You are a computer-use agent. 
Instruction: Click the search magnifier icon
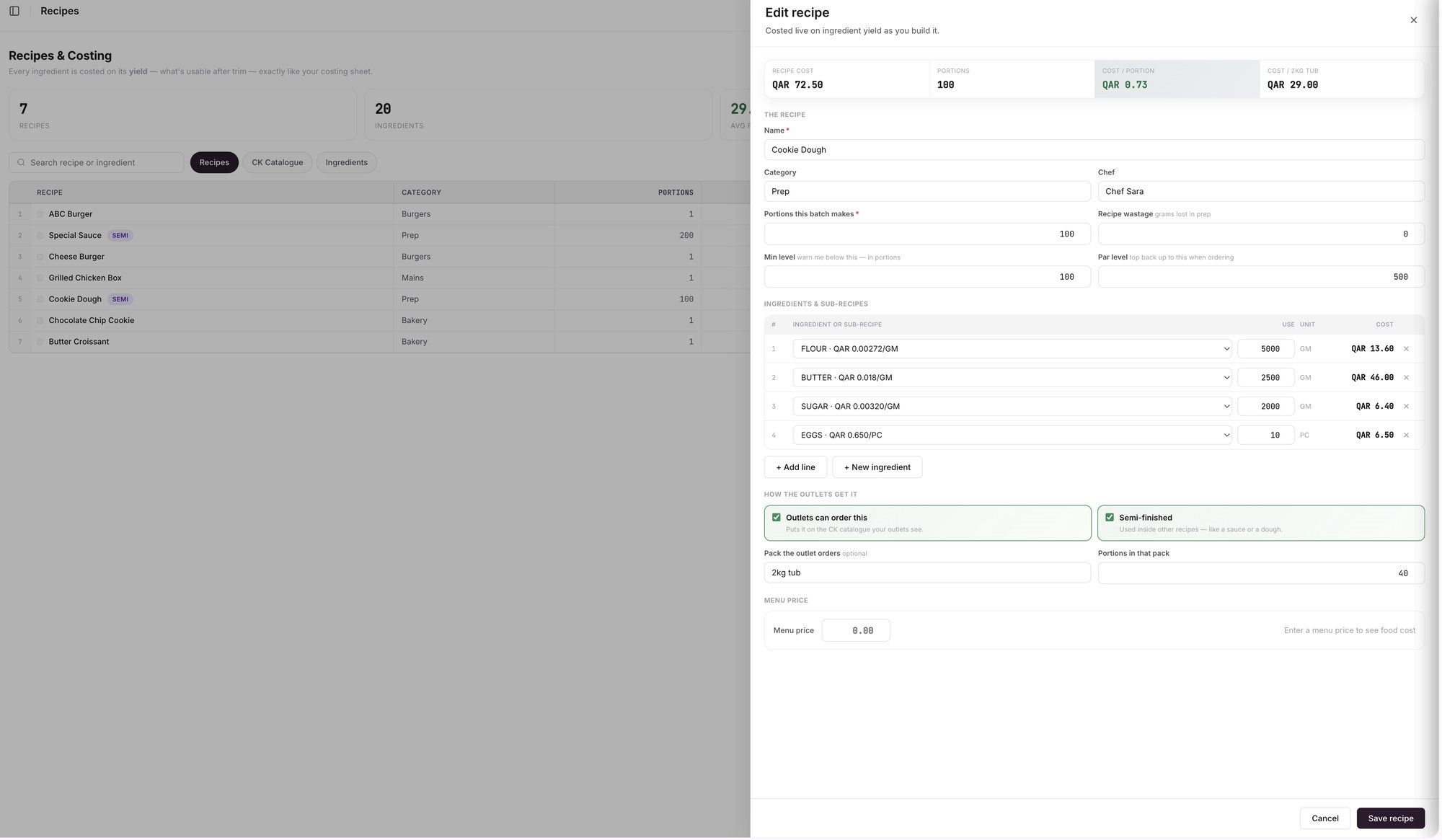point(21,163)
